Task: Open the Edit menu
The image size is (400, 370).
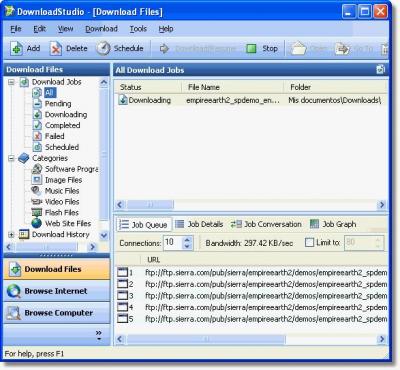Action: (x=40, y=29)
